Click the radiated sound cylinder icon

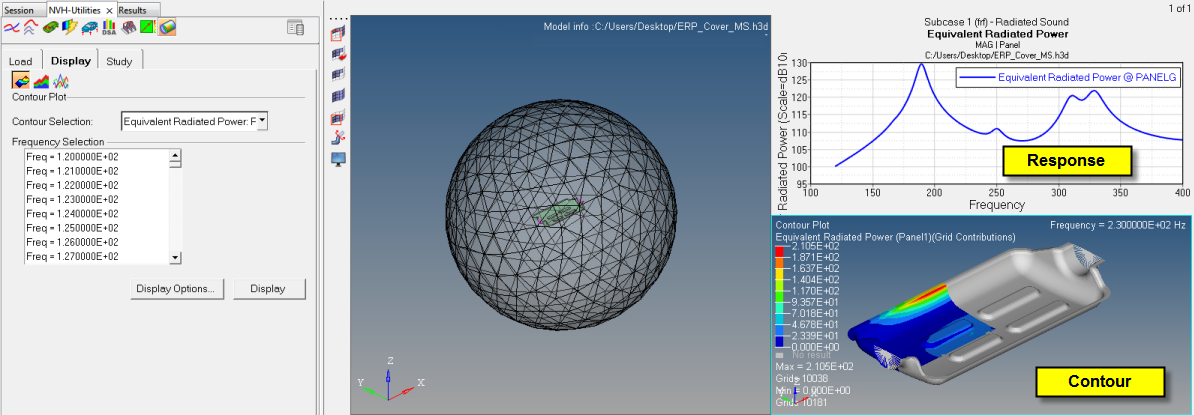point(167,27)
